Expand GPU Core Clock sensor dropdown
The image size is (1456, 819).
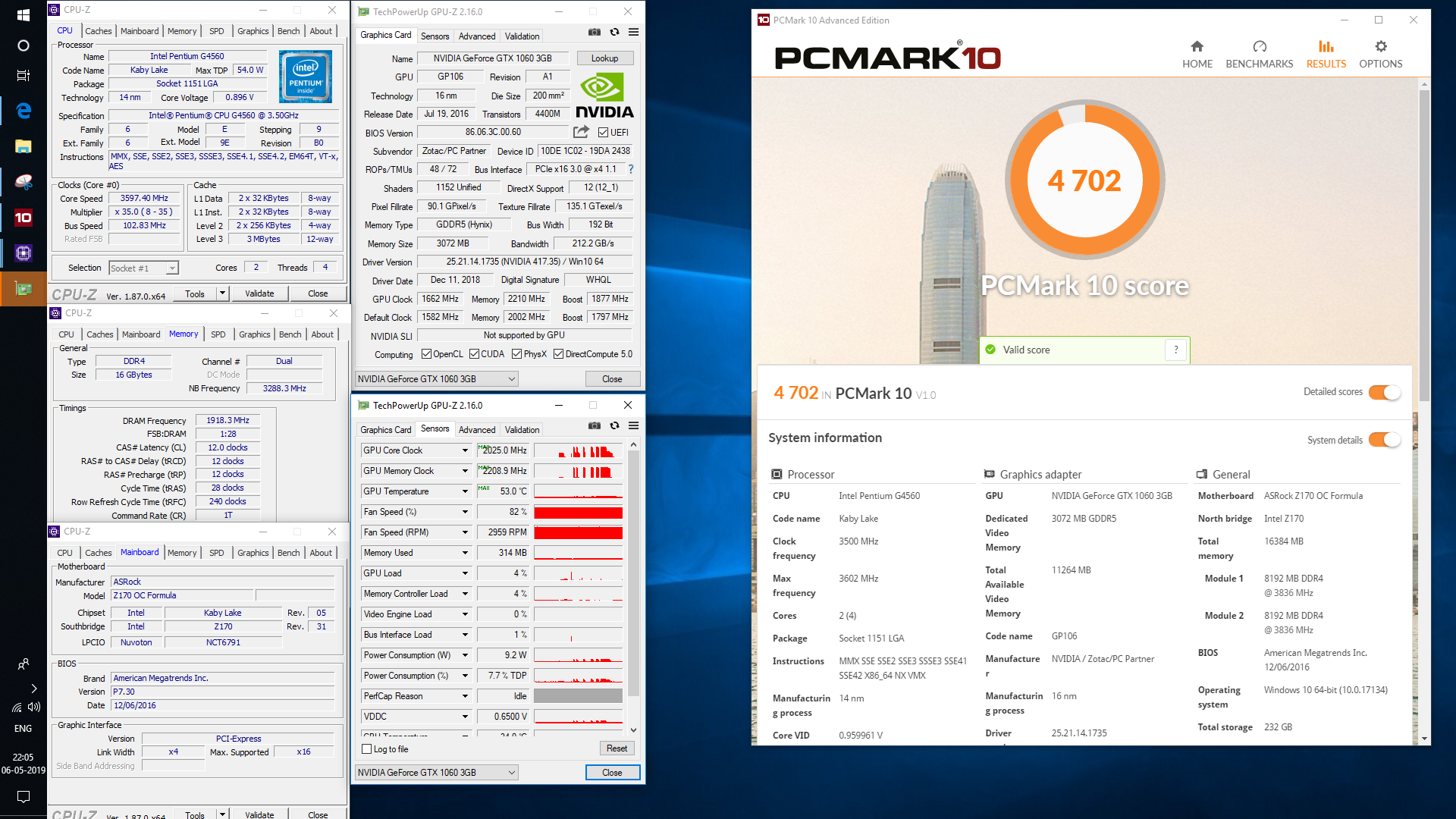pos(465,450)
